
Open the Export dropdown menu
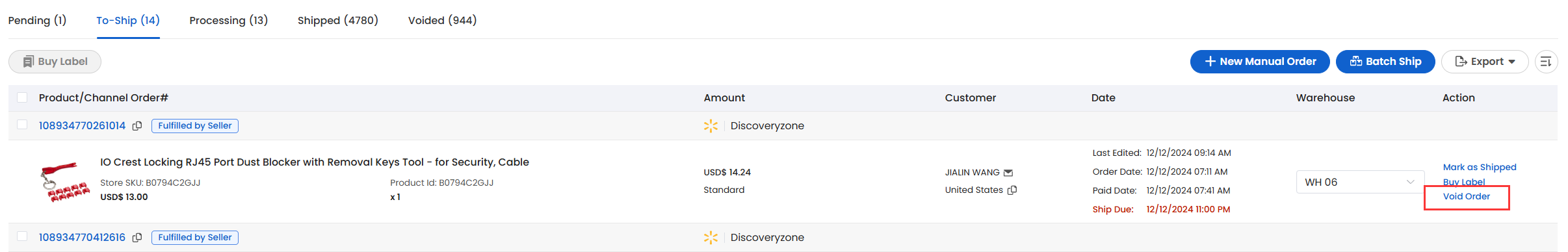1485,62
